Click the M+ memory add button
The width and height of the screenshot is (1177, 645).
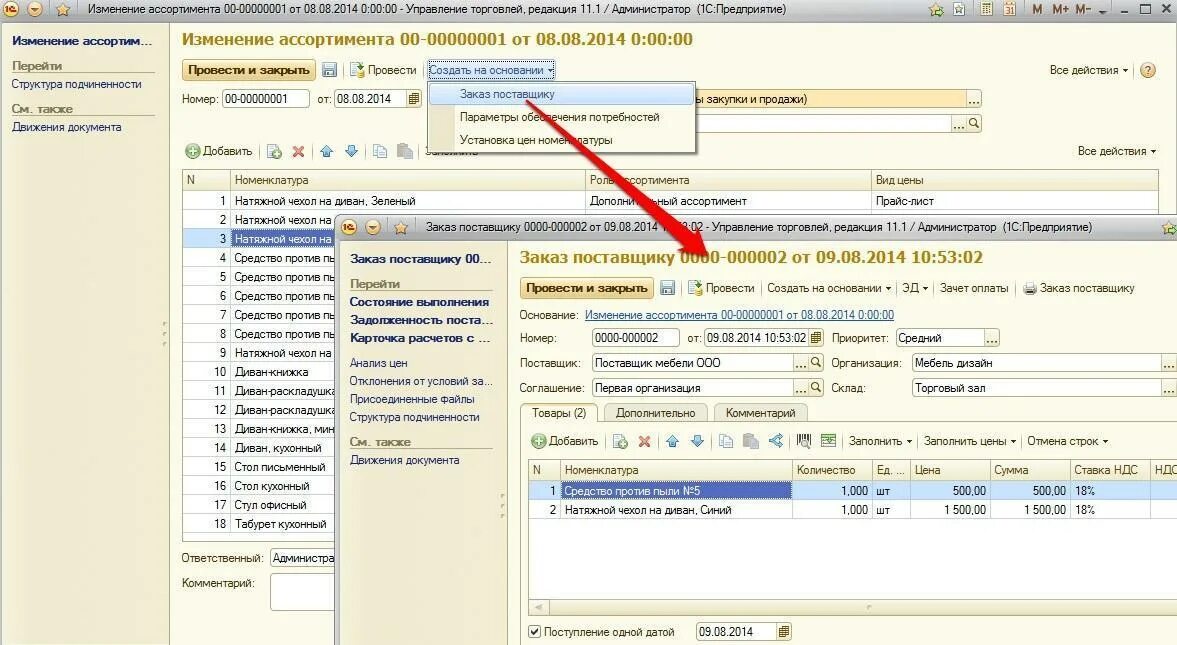[x=1060, y=10]
